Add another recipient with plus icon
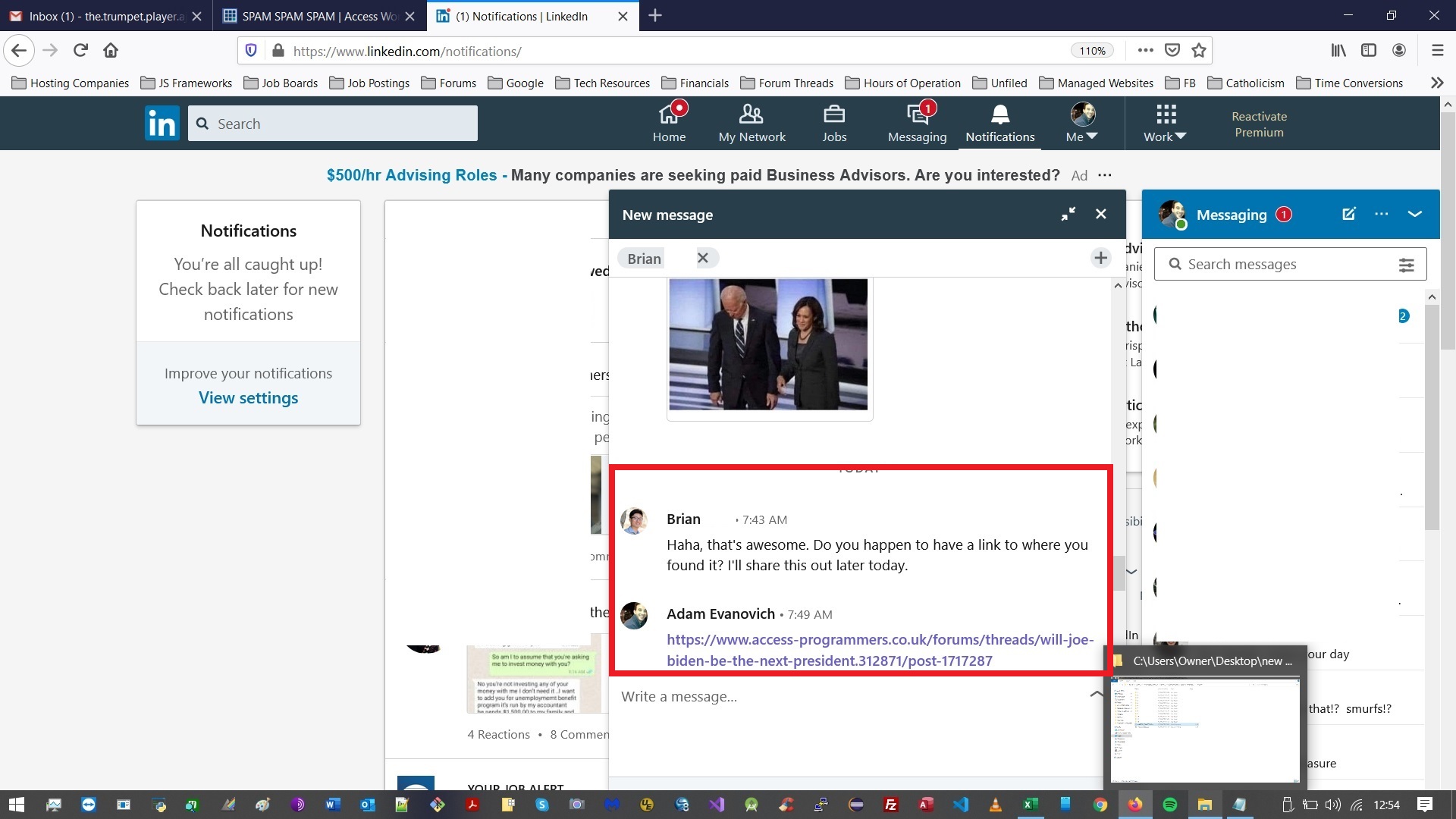1456x819 pixels. [1100, 258]
